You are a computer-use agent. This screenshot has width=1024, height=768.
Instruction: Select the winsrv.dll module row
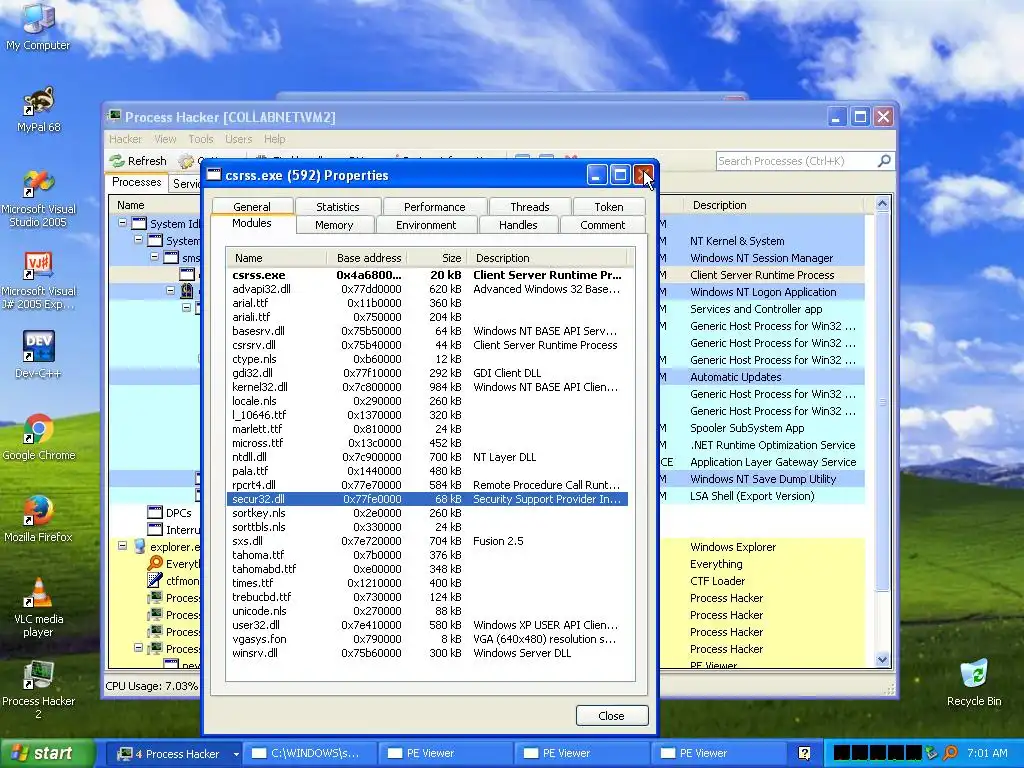(427, 653)
